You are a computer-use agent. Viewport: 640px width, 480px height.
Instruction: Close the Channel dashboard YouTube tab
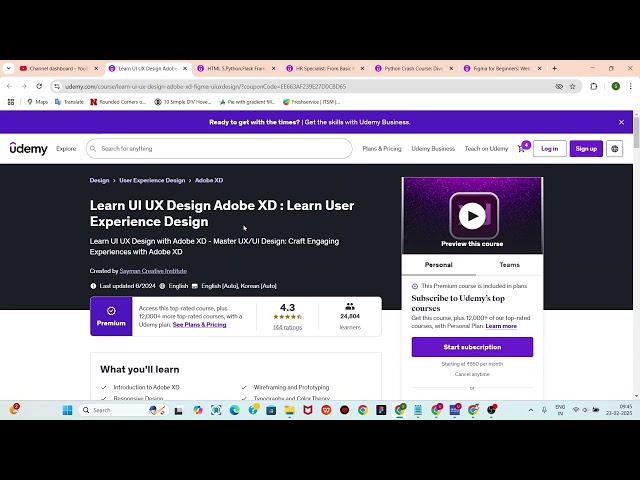96,69
